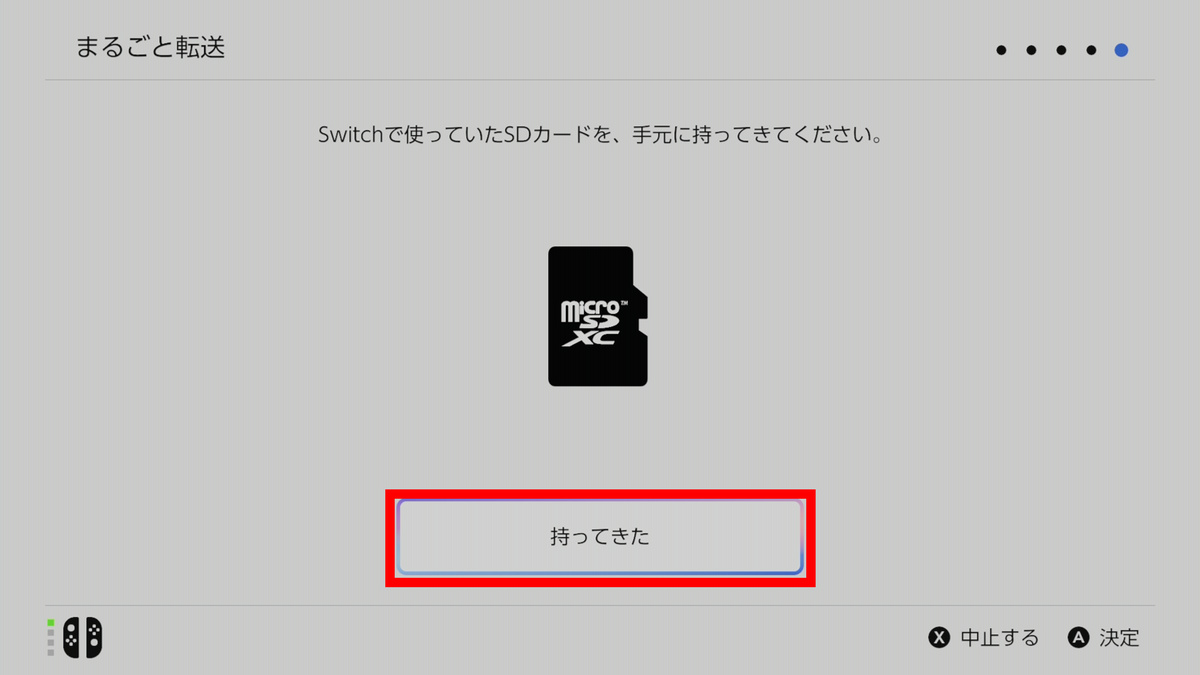Click the gray battery segments below green light
1200x675 pixels.
50,643
